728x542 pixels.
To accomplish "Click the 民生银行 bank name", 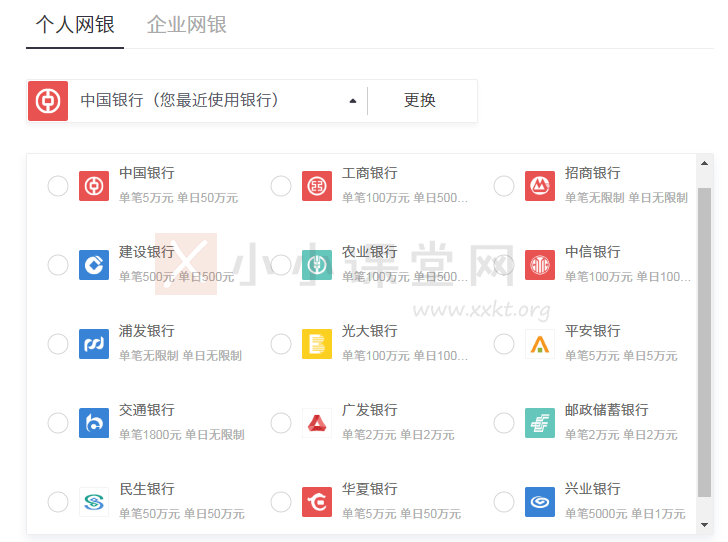I will pos(147,489).
